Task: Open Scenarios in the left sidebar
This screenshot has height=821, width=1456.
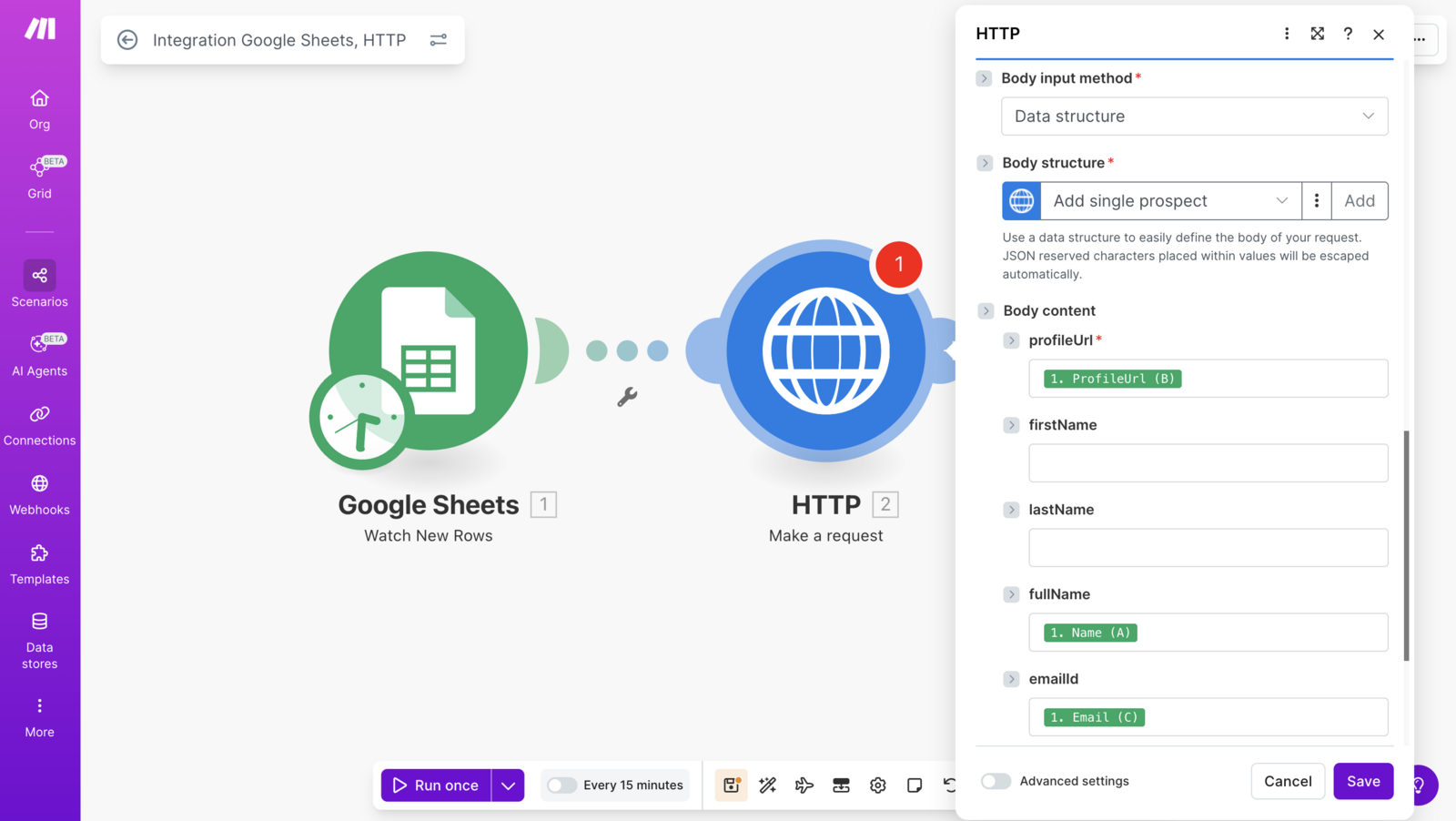Action: pos(39,285)
